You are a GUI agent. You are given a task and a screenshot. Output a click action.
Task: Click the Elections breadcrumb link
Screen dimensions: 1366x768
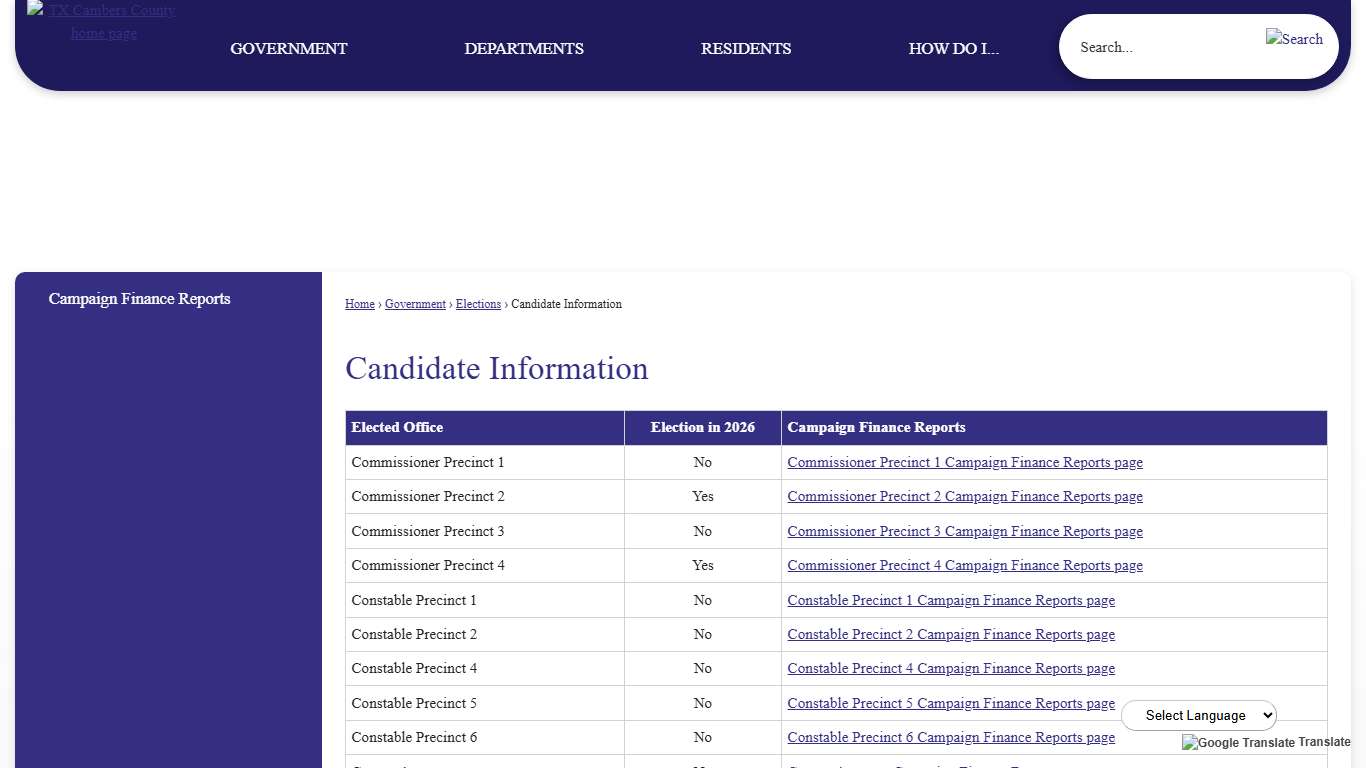click(x=478, y=304)
